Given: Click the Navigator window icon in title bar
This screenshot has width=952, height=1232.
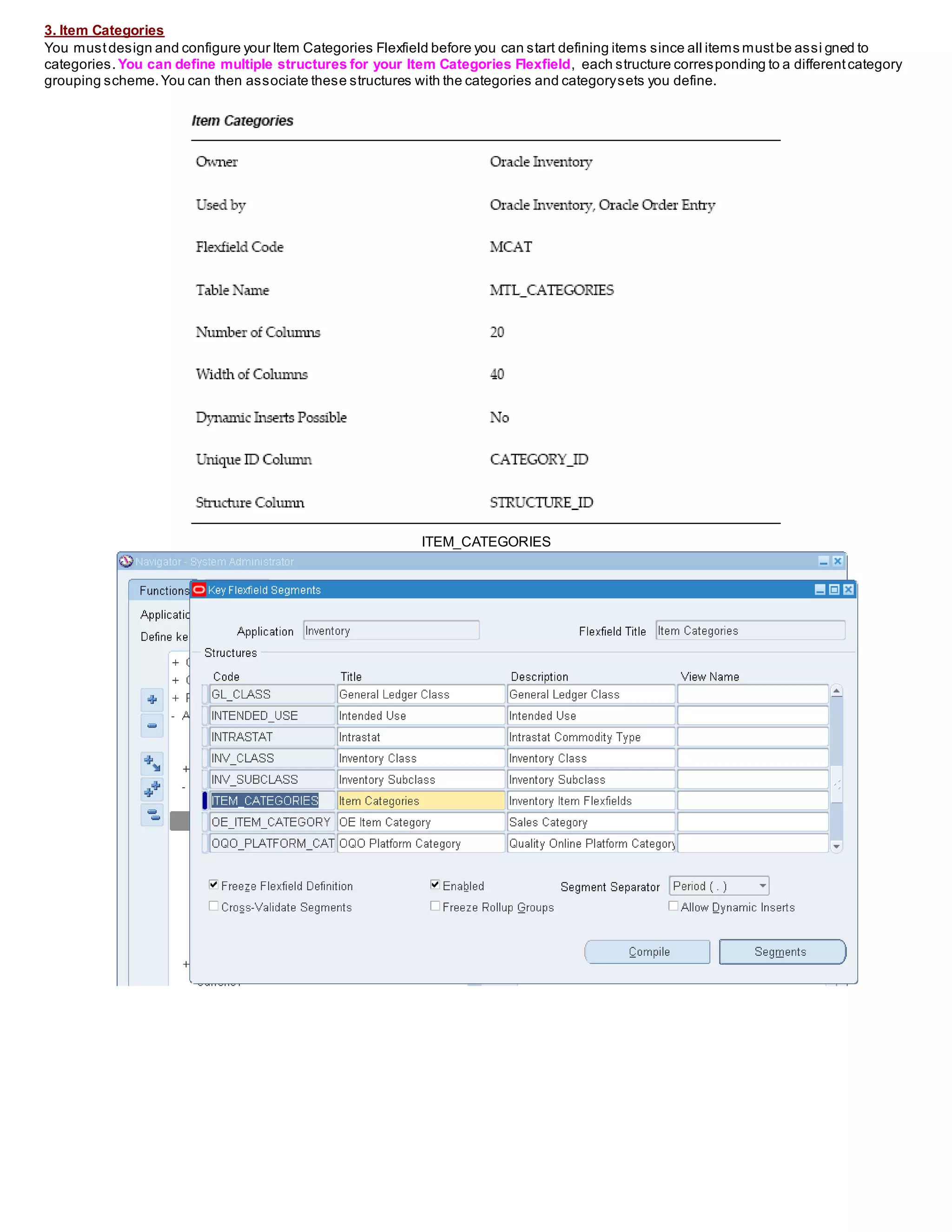Looking at the screenshot, I should point(126,561).
